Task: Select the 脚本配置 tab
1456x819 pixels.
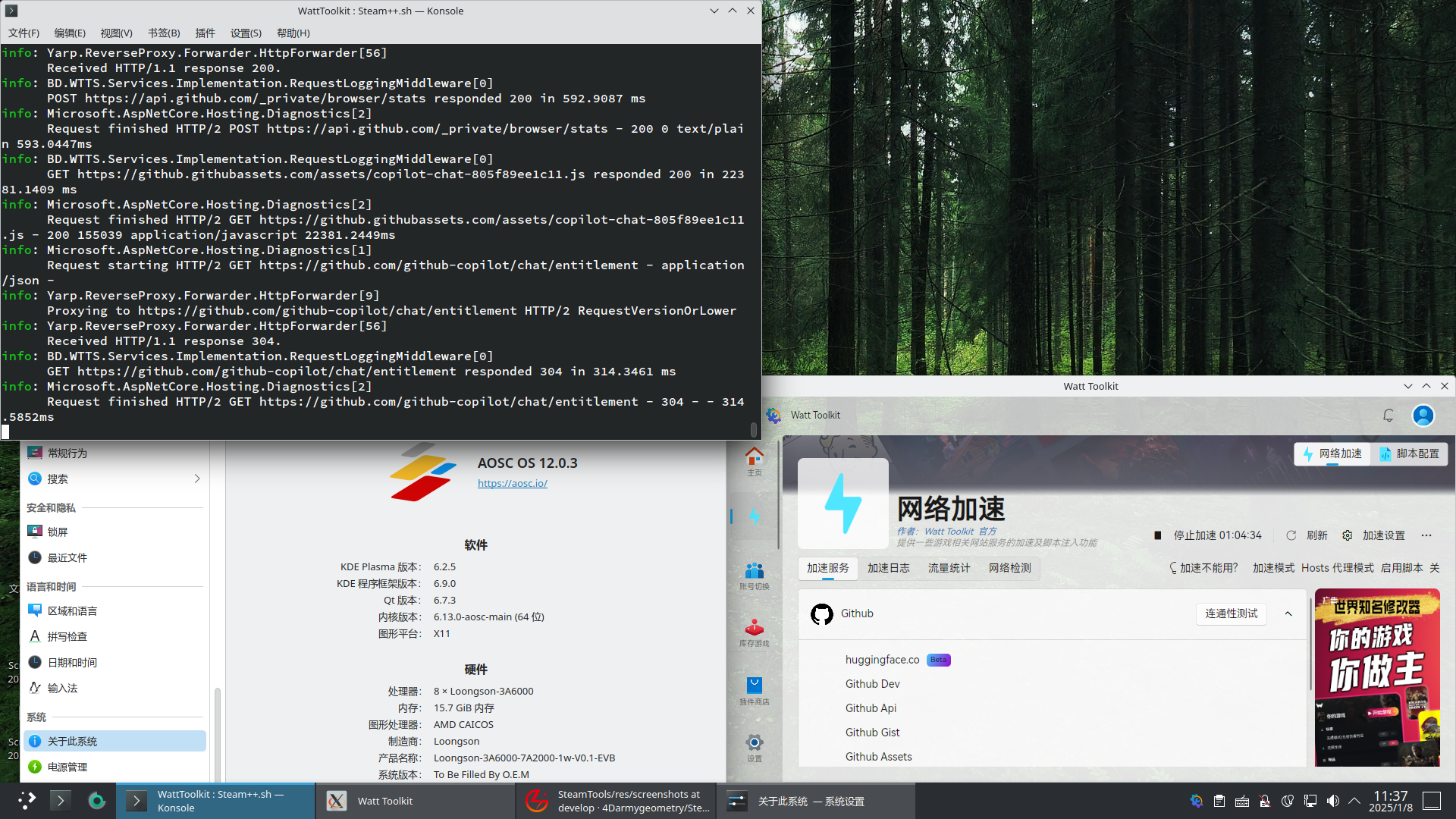Action: pos(1410,453)
